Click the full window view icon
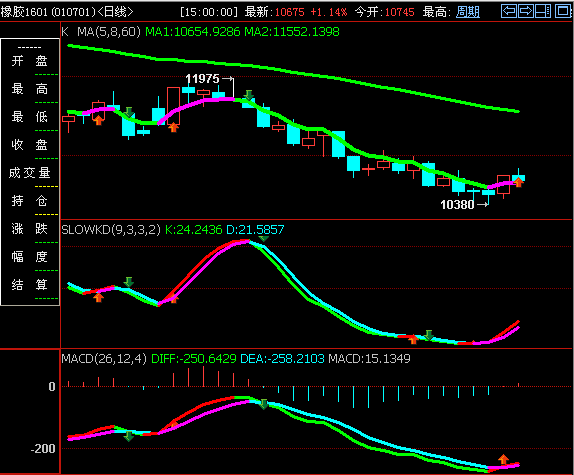This screenshot has height=475, width=574. (x=562, y=11)
